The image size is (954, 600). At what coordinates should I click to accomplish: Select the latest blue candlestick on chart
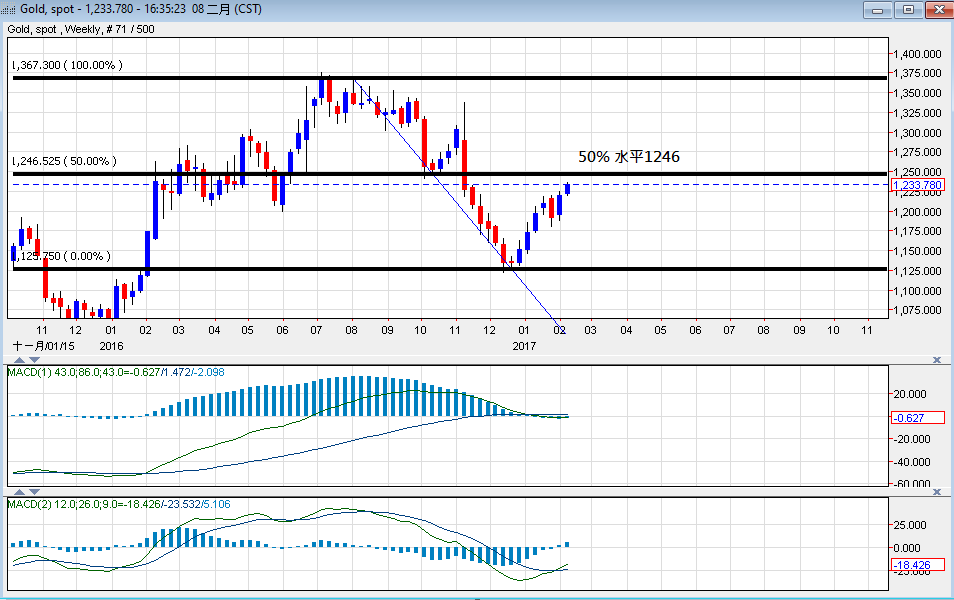(x=567, y=188)
